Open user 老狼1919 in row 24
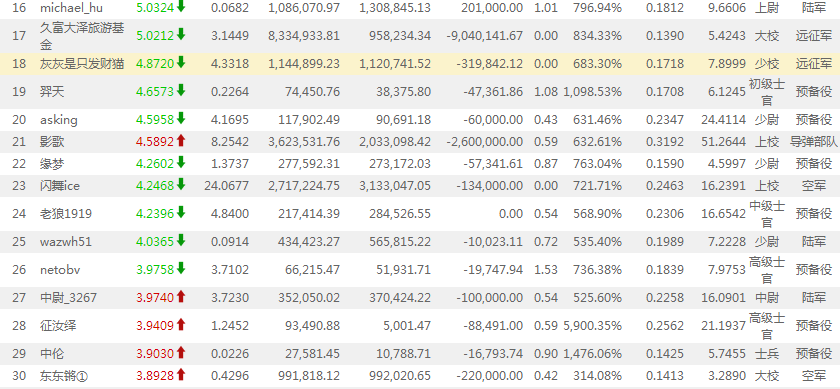The width and height of the screenshot is (840, 389). click(66, 214)
